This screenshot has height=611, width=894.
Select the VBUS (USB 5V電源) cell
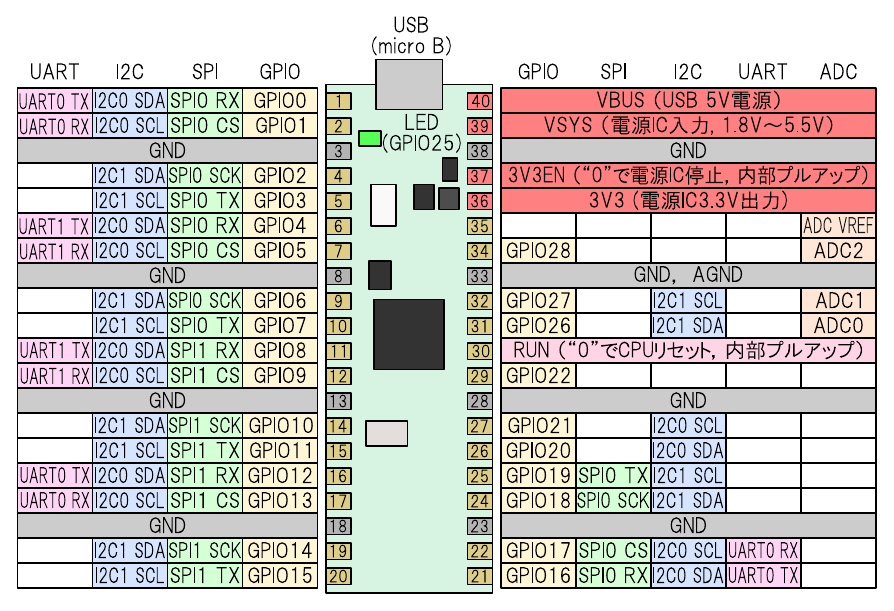coord(688,100)
